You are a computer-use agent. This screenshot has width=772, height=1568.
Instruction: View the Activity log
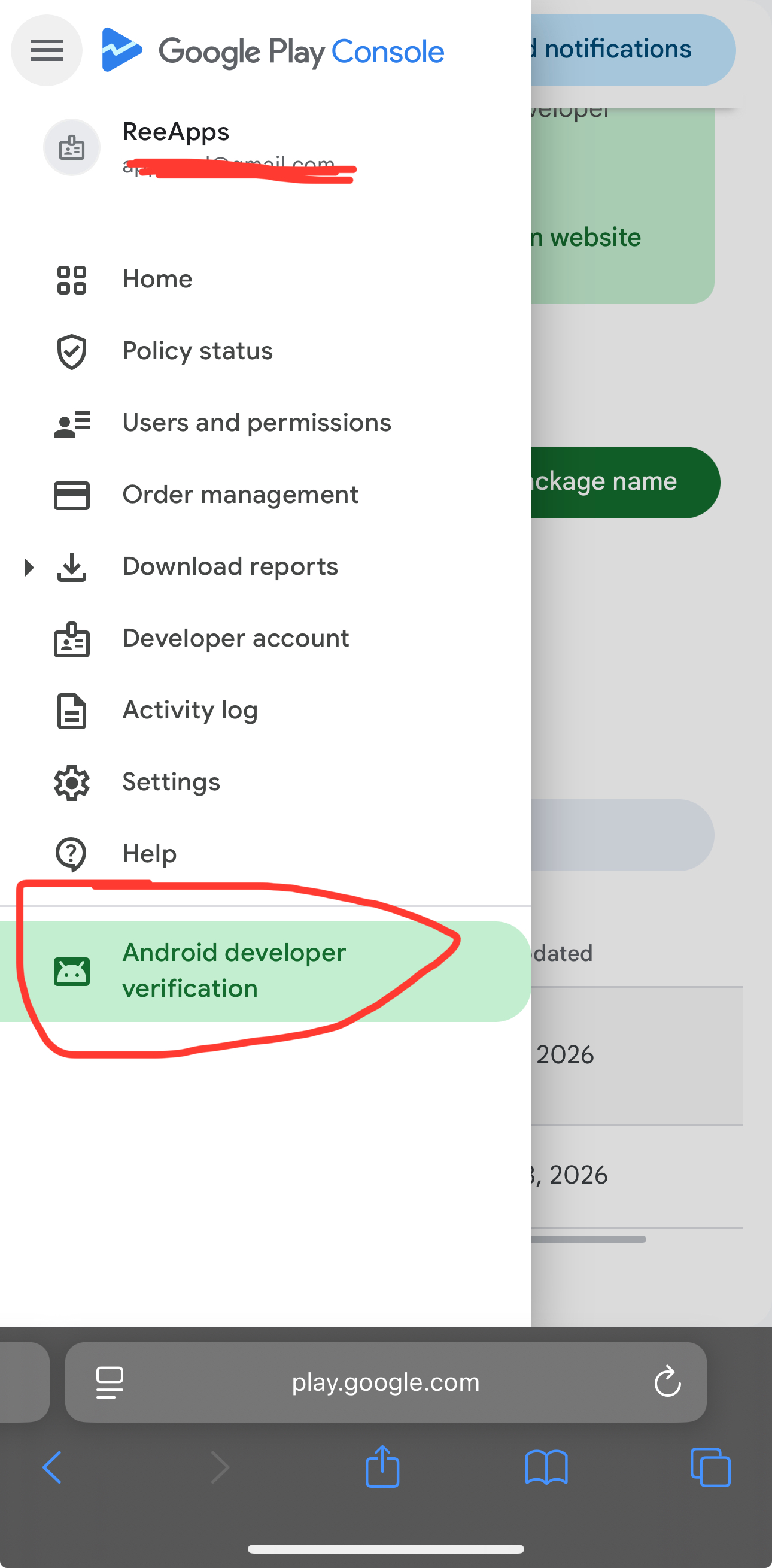[266, 710]
